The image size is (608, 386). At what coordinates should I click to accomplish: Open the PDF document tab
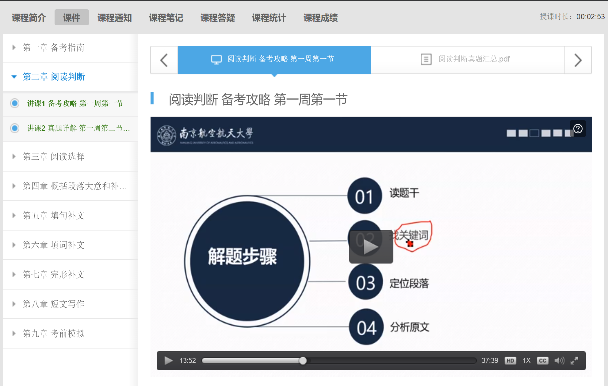click(467, 59)
